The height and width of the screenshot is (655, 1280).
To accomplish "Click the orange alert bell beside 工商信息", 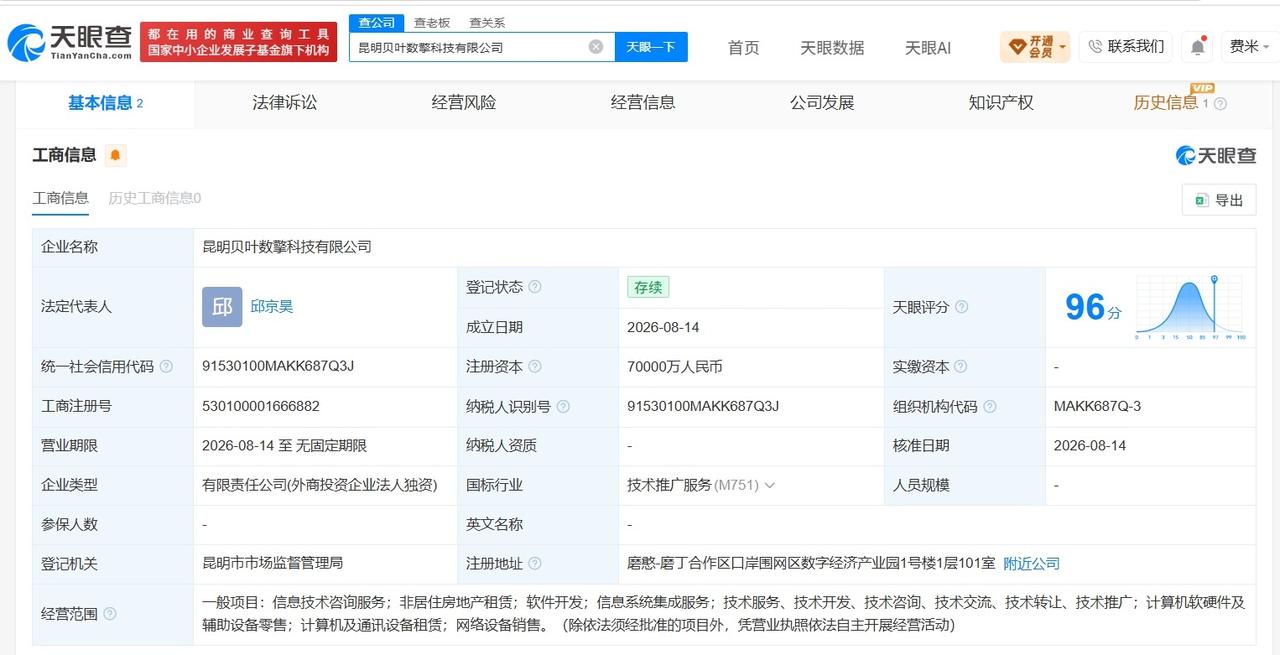I will tap(115, 155).
